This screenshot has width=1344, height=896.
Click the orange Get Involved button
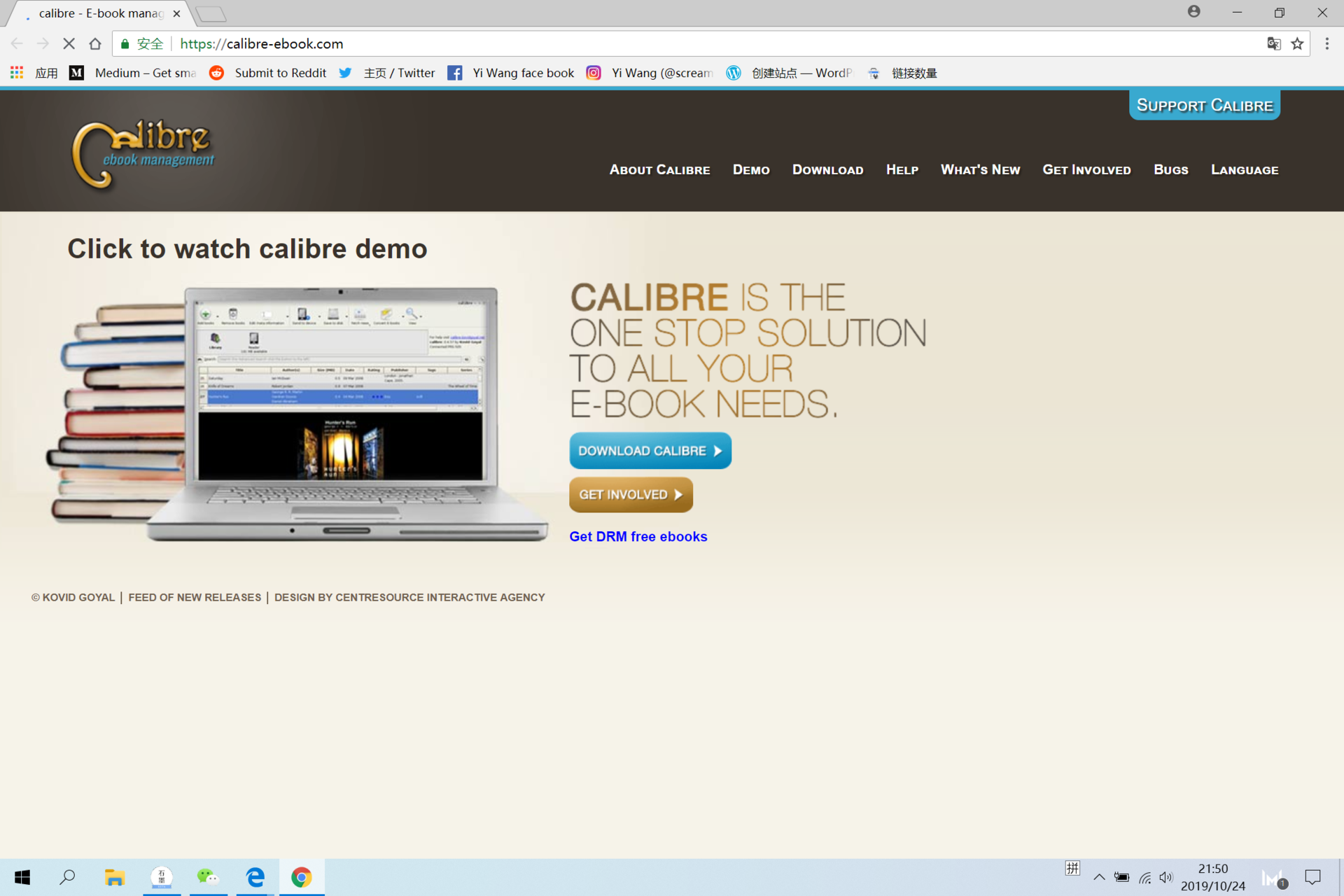tap(631, 495)
